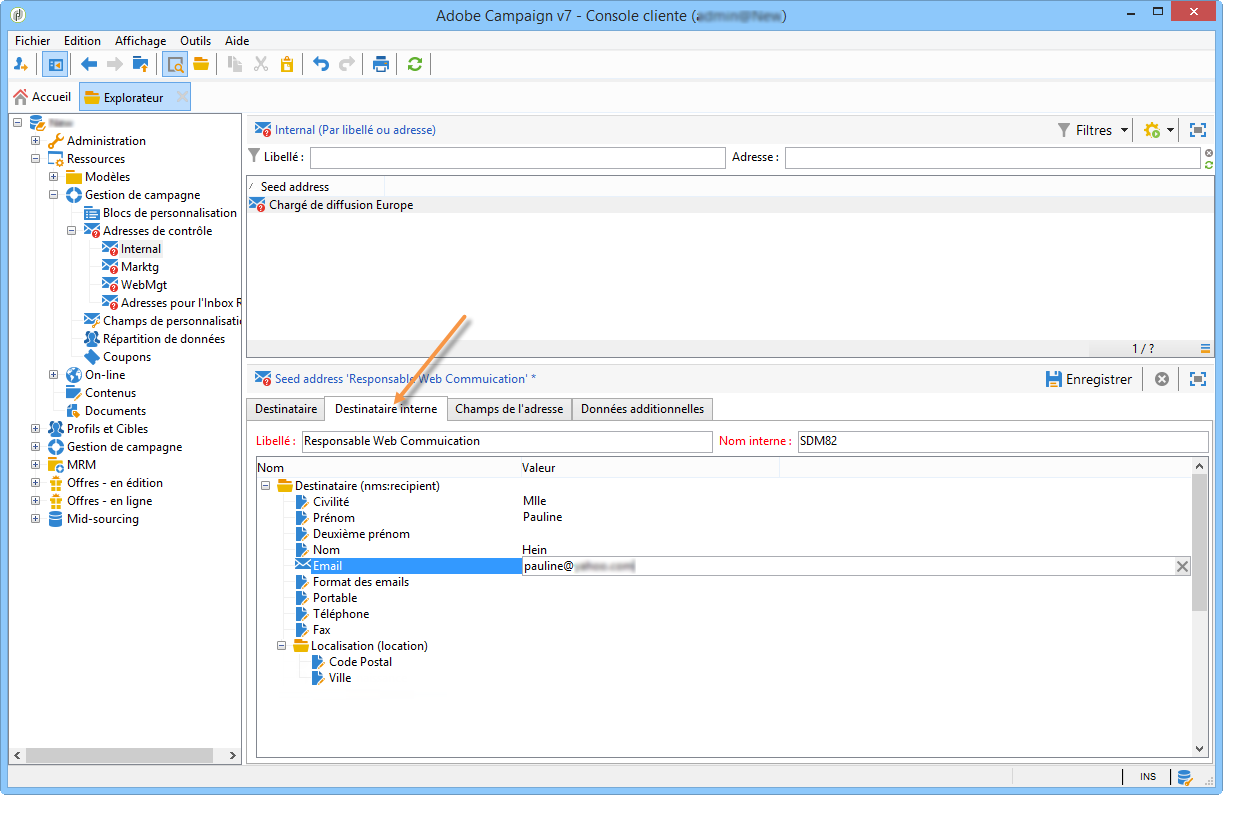Image resolution: width=1240 pixels, height=813 pixels.
Task: Open the Outils menu
Action: tap(196, 41)
